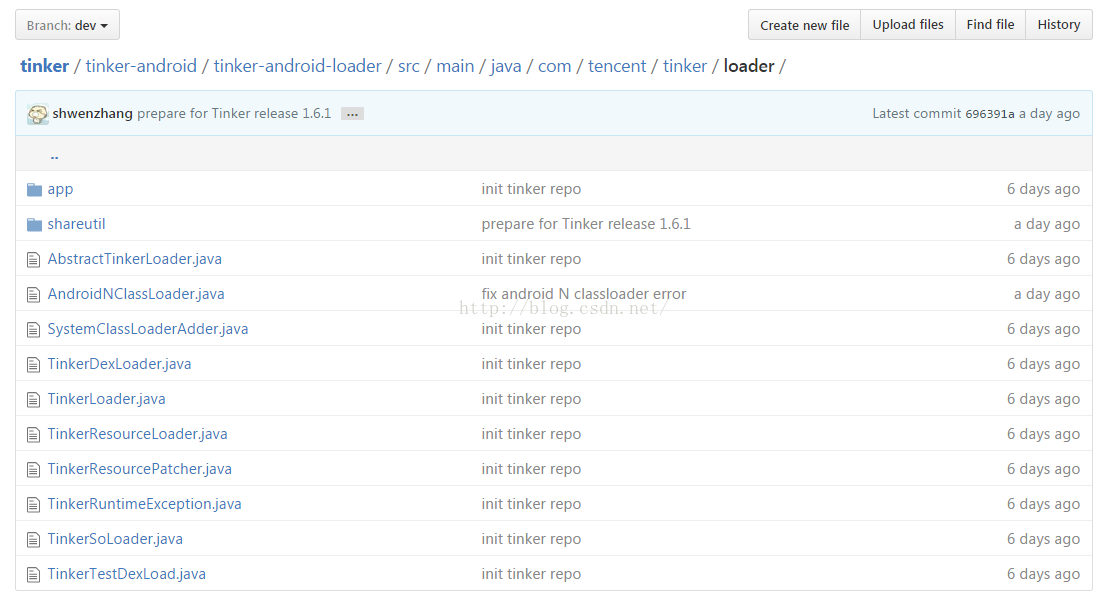This screenshot has height=594, width=1111.
Task: Open TinkerResourceLoader.java
Action: 137,434
